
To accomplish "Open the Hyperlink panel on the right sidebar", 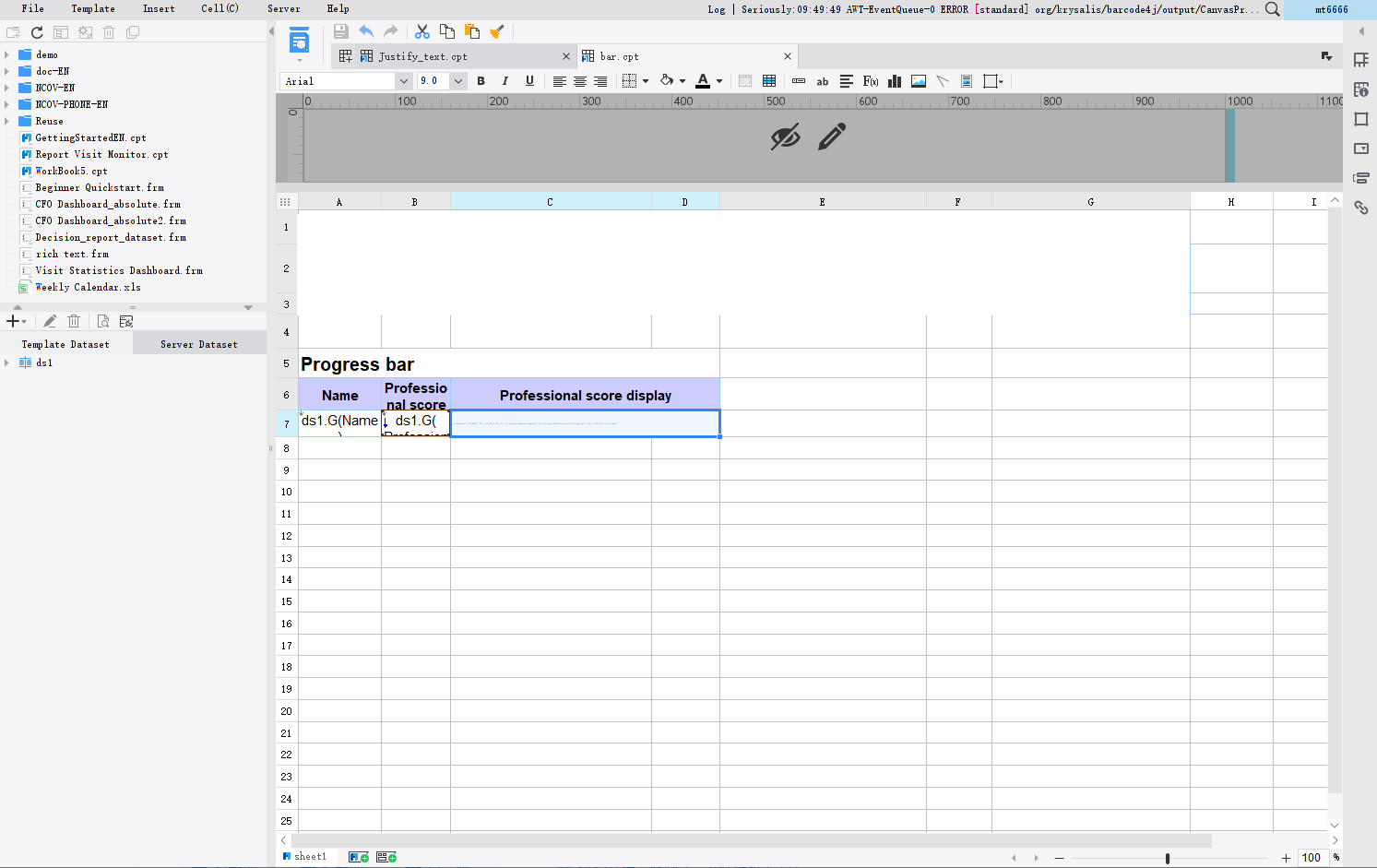I will coord(1361,208).
